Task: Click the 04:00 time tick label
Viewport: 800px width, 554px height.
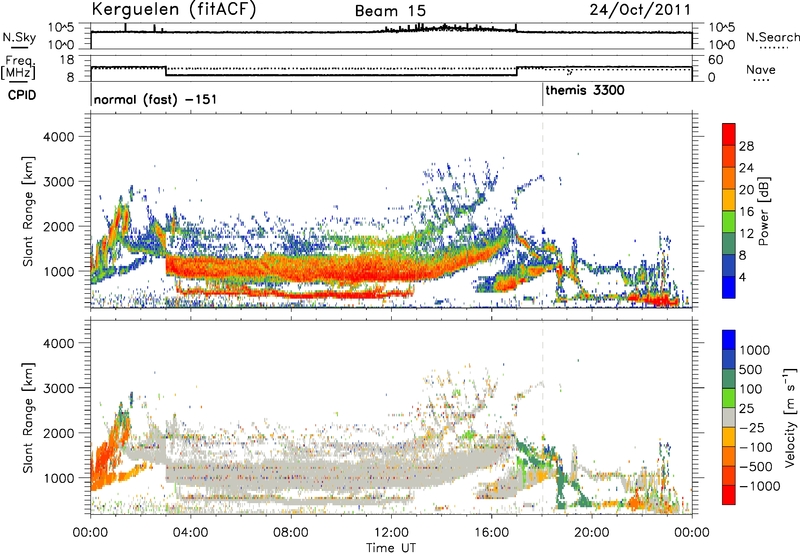Action: click(x=190, y=533)
